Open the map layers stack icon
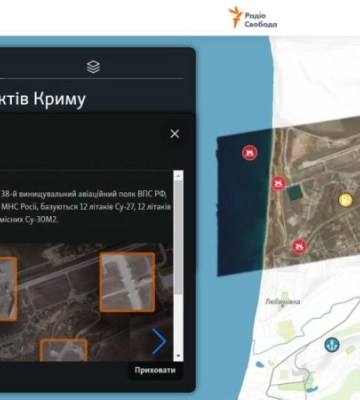The height and width of the screenshot is (400, 360). (93, 67)
